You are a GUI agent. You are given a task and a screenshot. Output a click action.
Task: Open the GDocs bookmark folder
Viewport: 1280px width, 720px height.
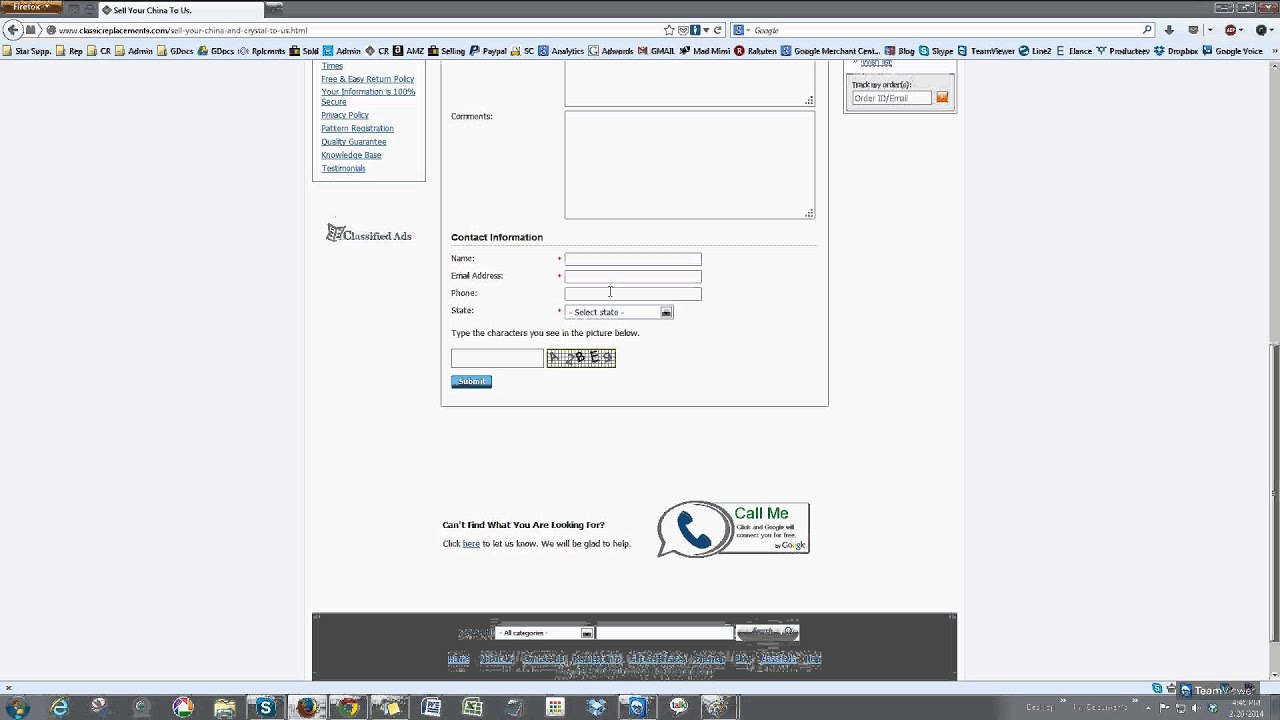(x=176, y=51)
